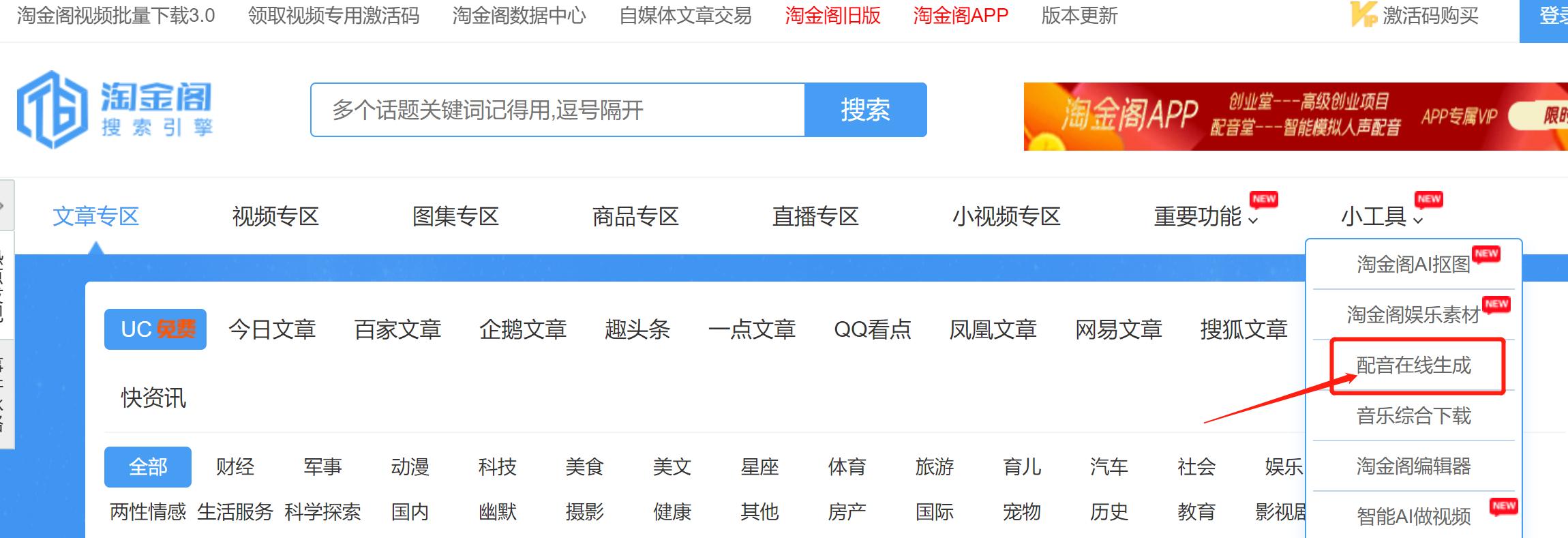Screen dimensions: 1568x538
Task: View 版本更新 page
Action: coord(1080,16)
